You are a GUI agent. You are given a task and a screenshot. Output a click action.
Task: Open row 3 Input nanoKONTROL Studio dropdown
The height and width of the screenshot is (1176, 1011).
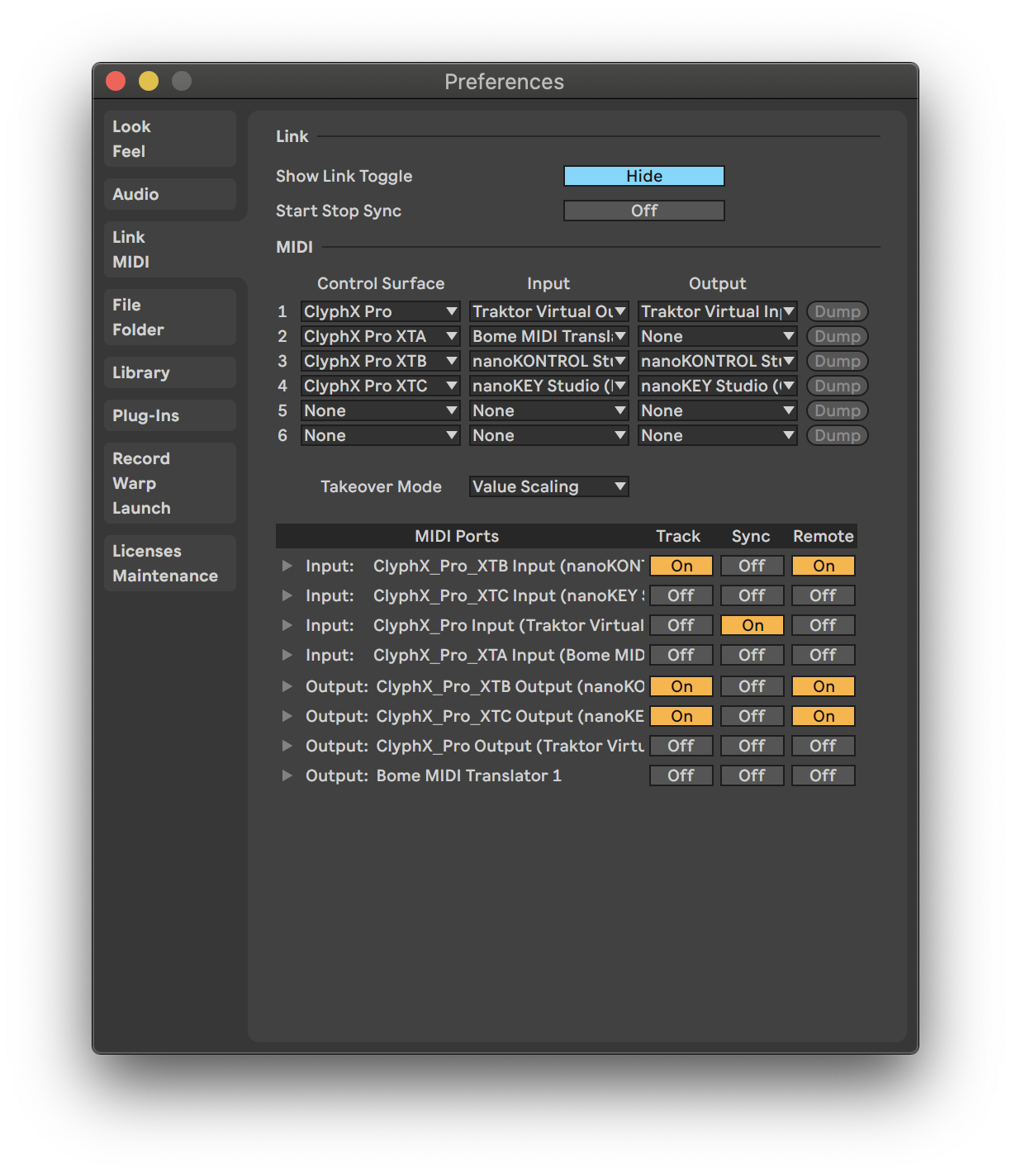[549, 361]
